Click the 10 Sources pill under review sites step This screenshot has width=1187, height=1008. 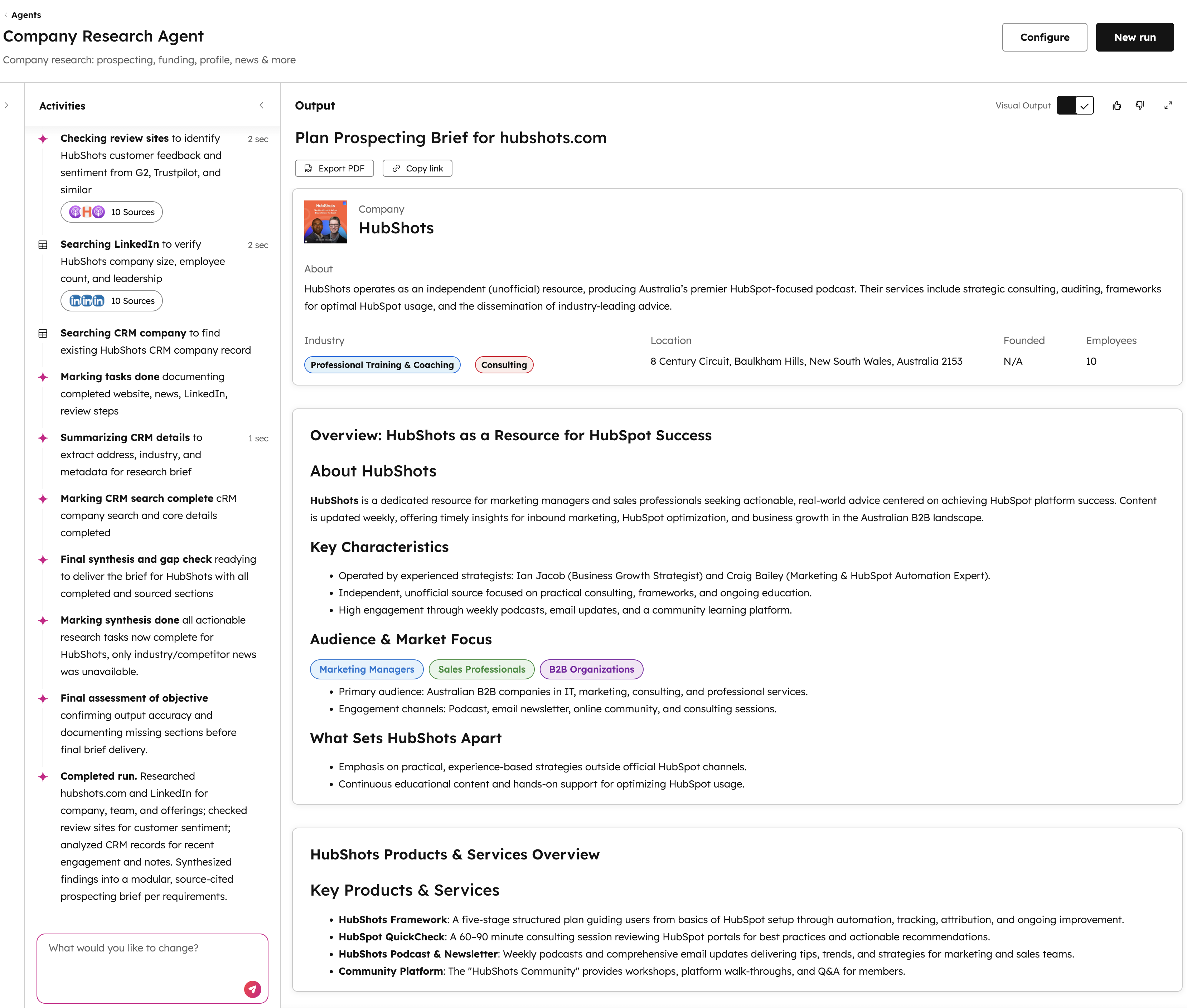tap(111, 212)
